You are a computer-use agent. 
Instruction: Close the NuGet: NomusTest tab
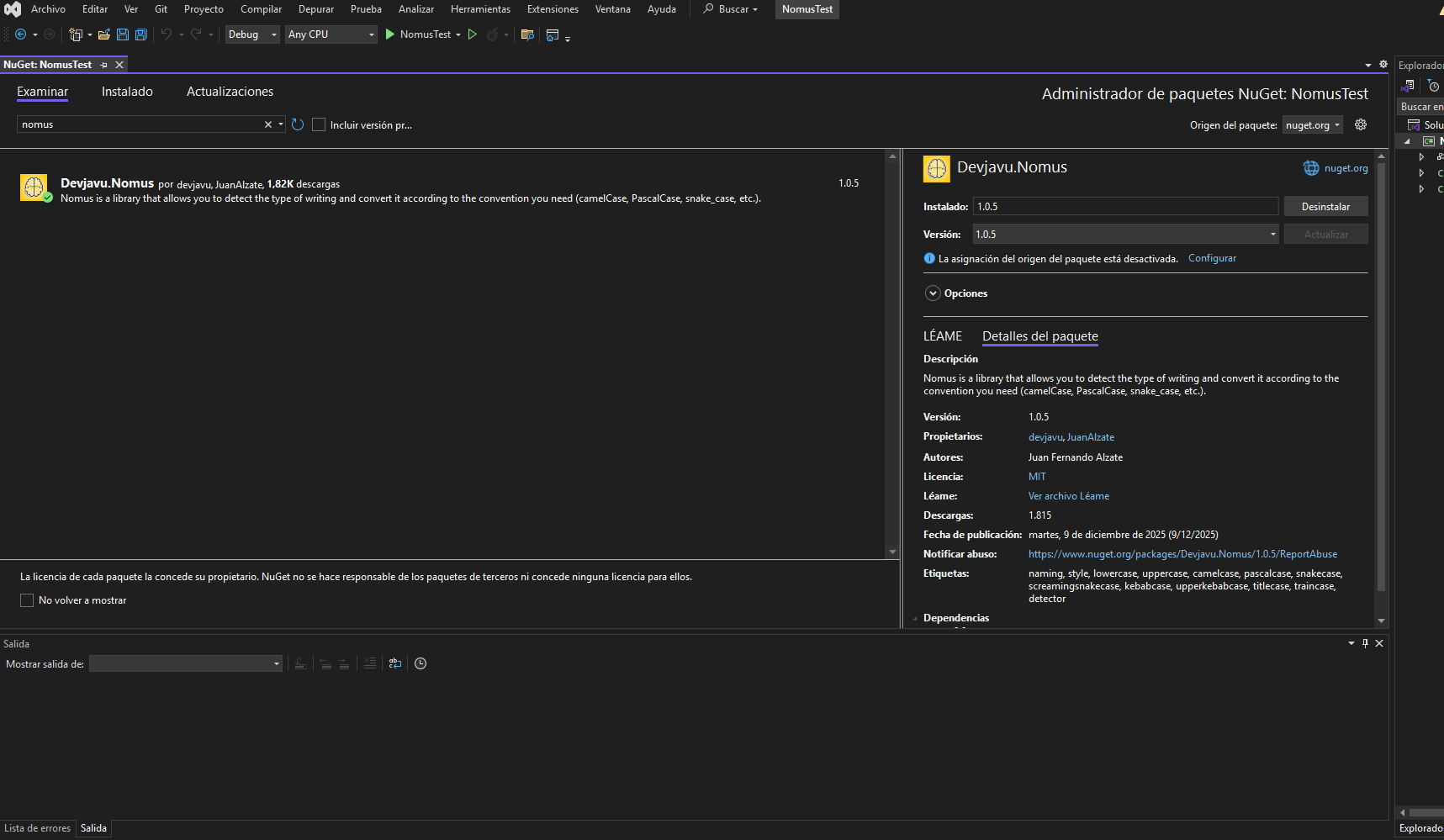[119, 65]
